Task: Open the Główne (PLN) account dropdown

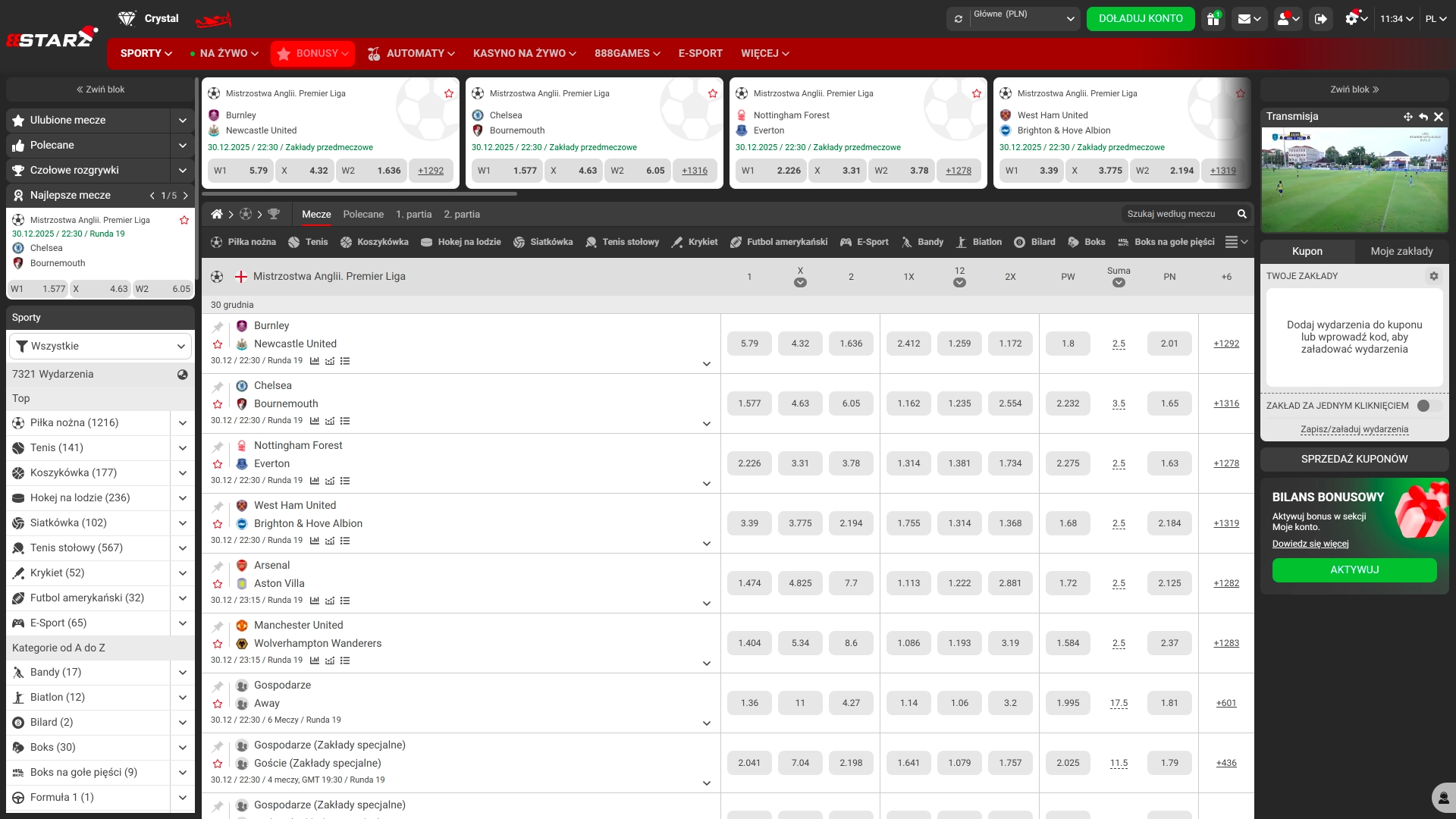Action: pyautogui.click(x=1024, y=19)
